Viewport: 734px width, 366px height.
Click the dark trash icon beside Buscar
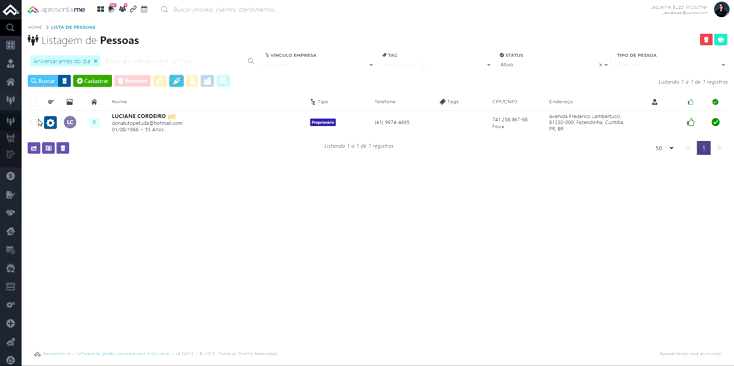tap(65, 81)
